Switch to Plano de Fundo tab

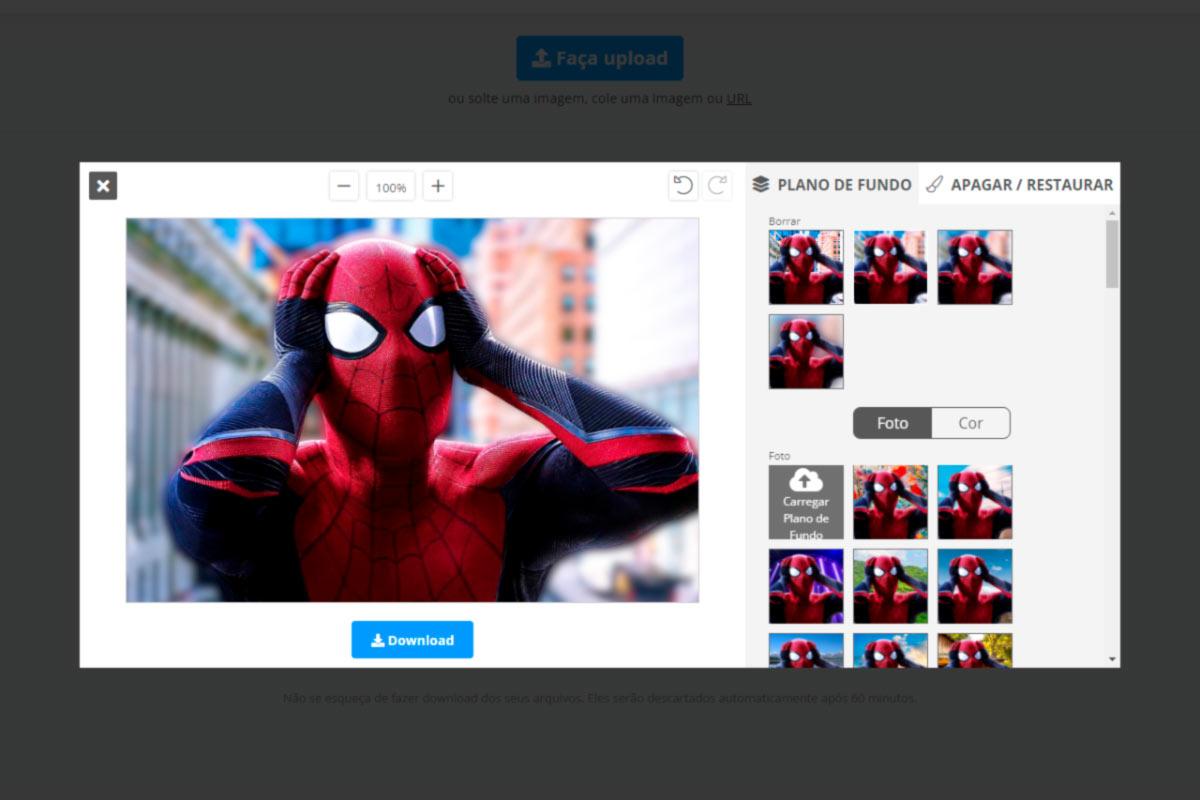point(832,185)
